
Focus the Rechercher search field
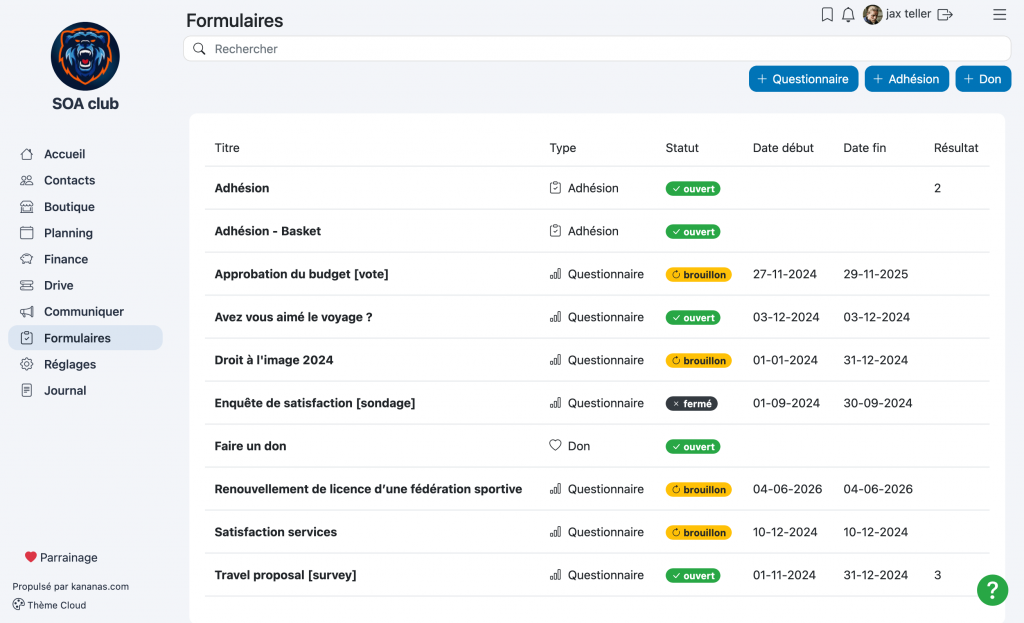597,49
